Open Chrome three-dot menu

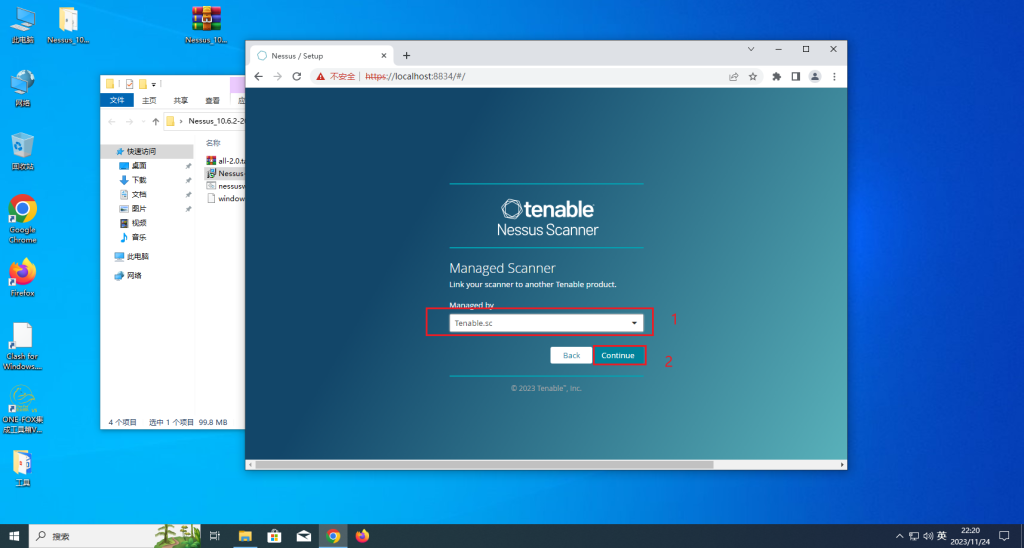pyautogui.click(x=834, y=76)
